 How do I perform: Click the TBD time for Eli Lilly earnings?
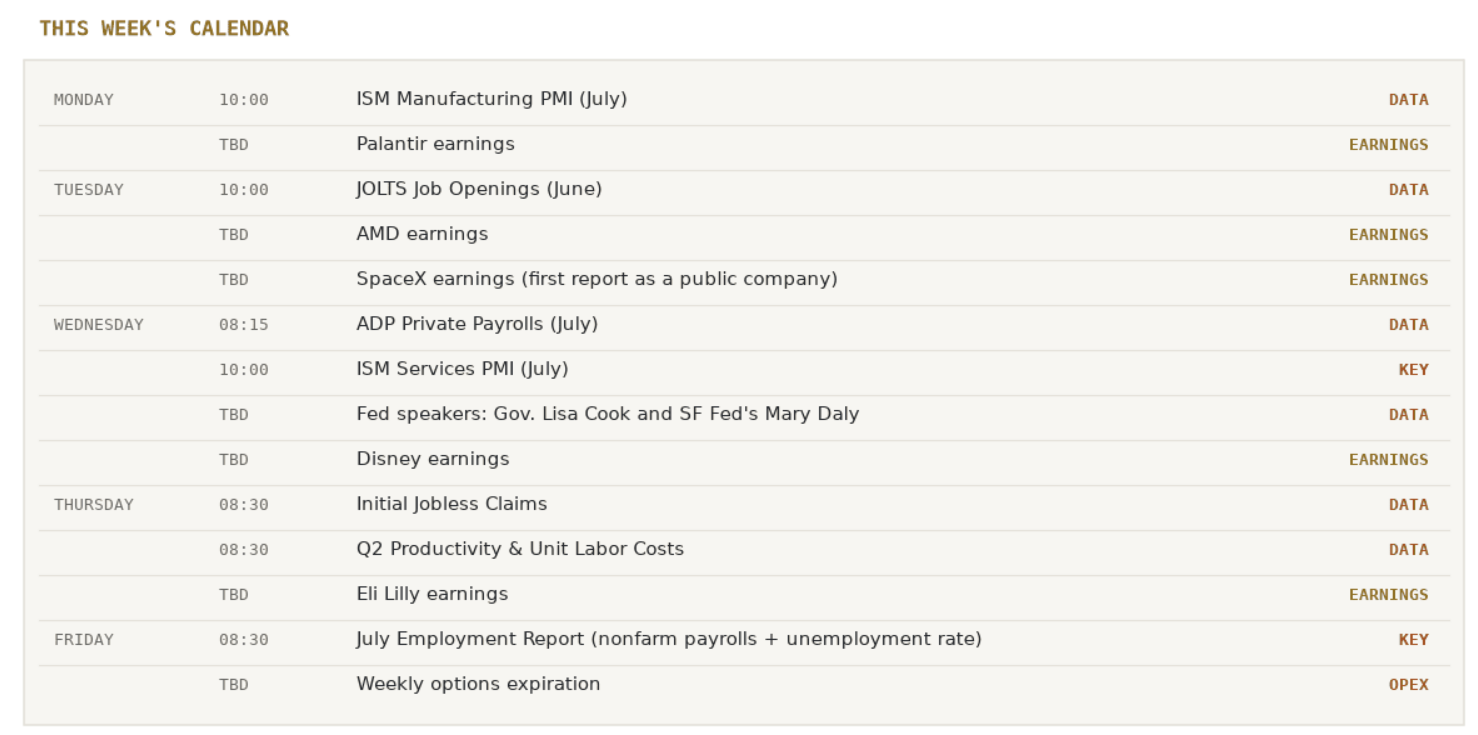coord(234,595)
